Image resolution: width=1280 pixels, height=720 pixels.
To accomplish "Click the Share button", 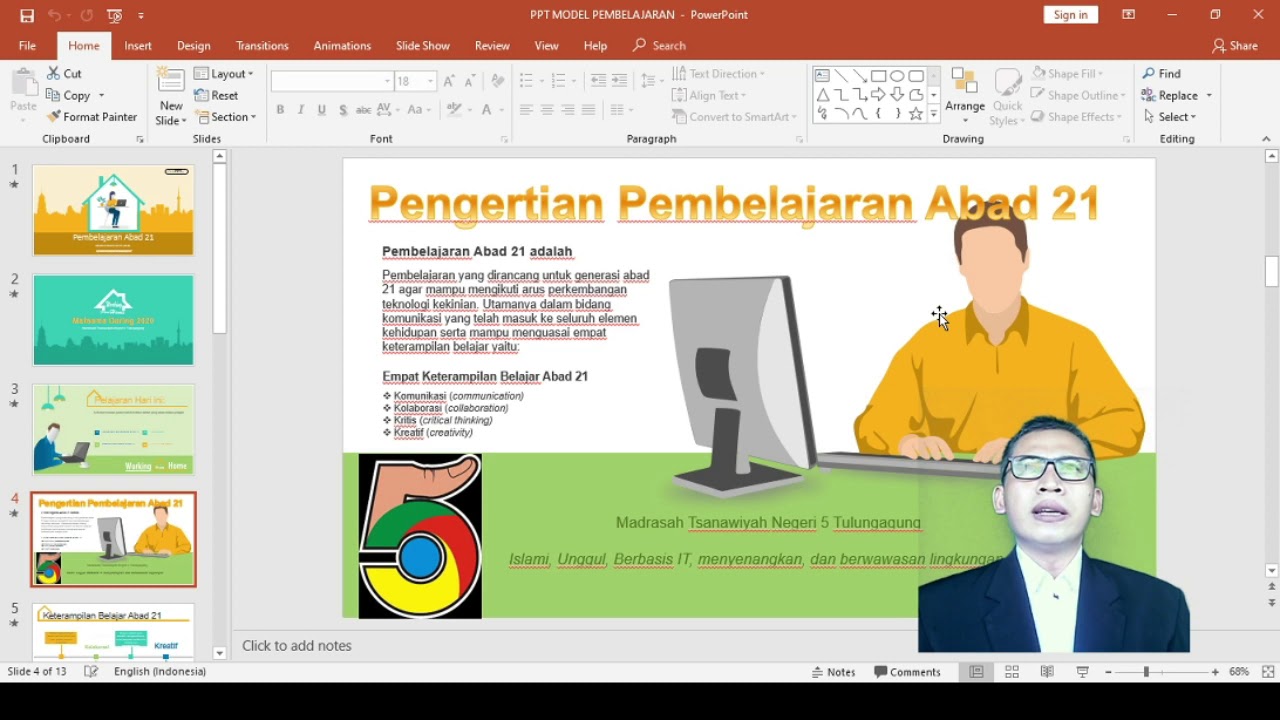I will click(1235, 46).
